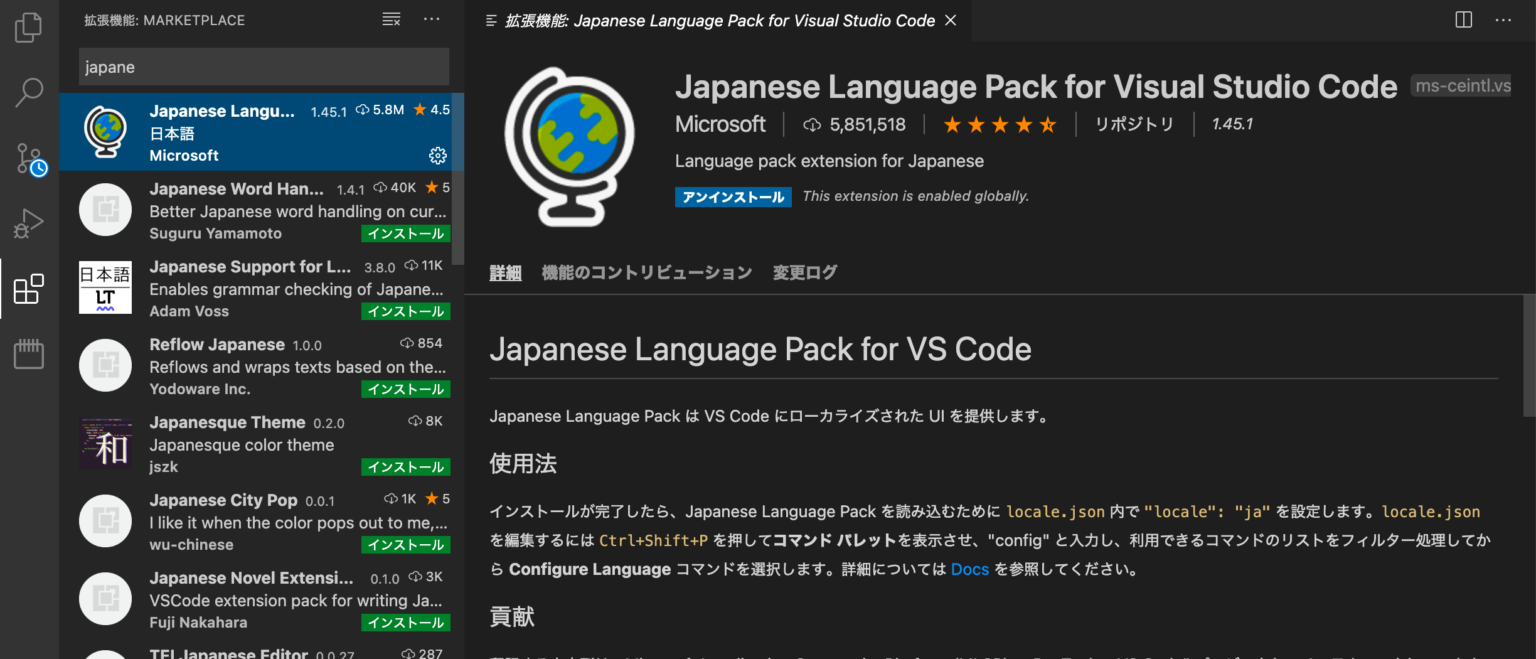Split the editor using the layout icon
Screen dimensions: 1536x659
[1463, 19]
